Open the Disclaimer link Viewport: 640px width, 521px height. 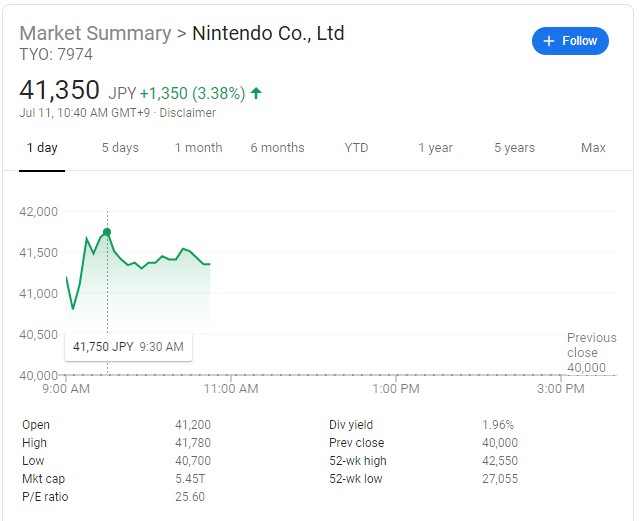pyautogui.click(x=187, y=113)
